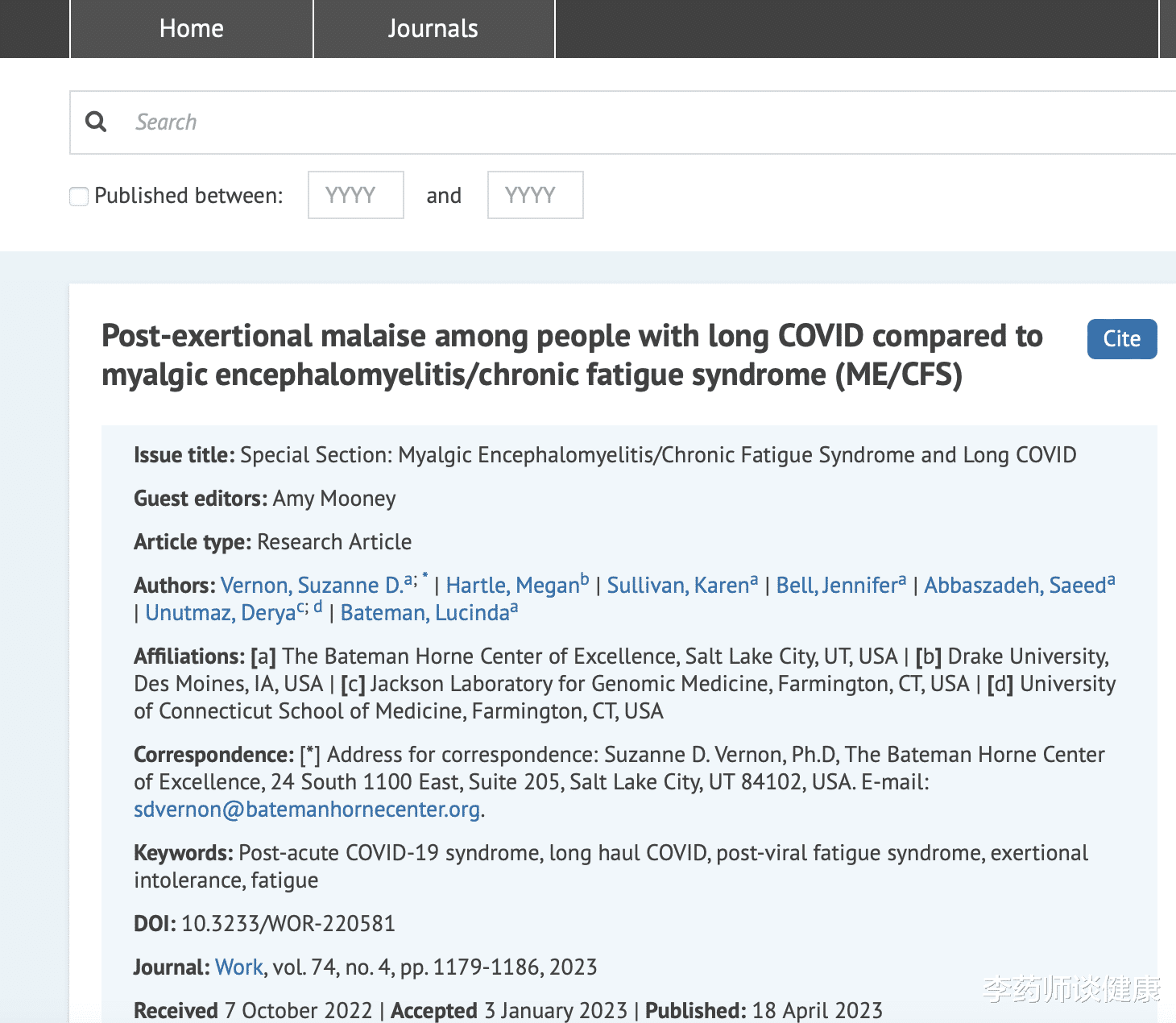Image resolution: width=1176 pixels, height=1023 pixels.
Task: Open author Bateman, Lucinda link
Action: (x=424, y=613)
